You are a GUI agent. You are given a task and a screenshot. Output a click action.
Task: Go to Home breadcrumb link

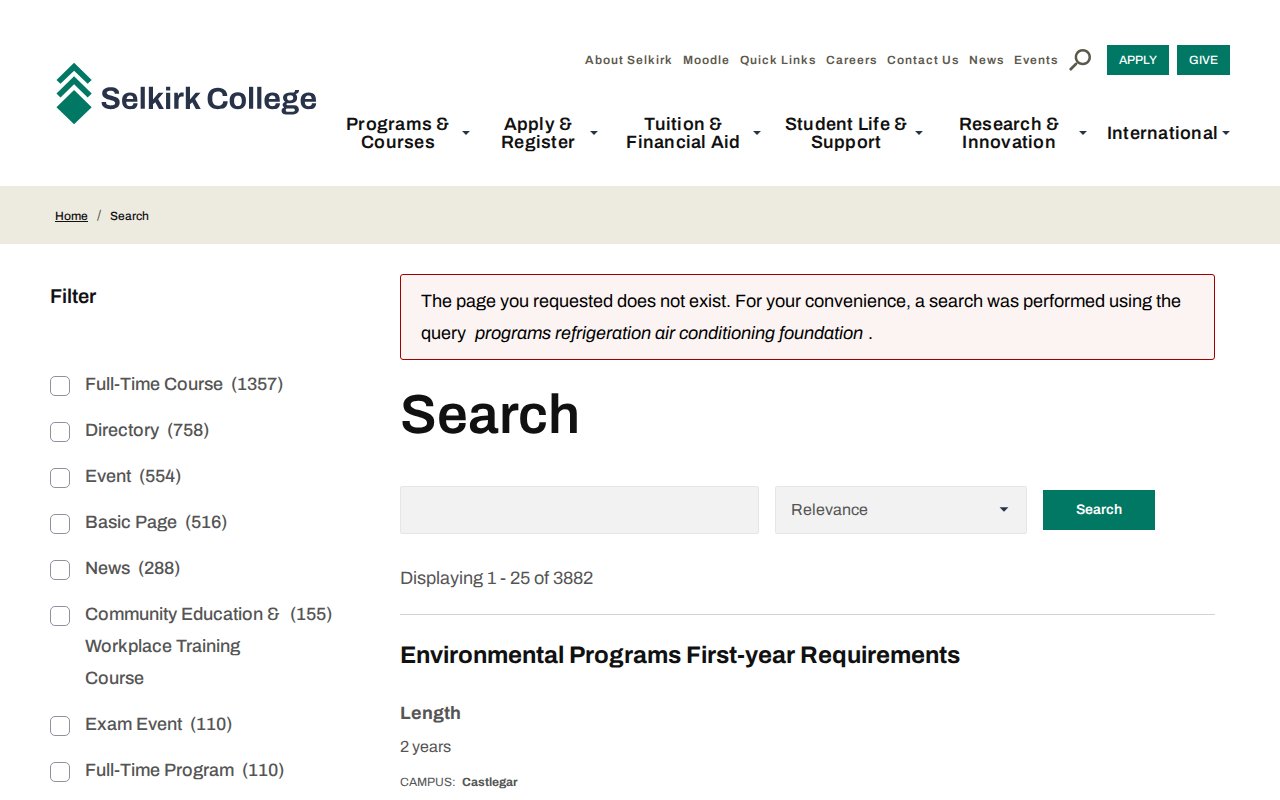pos(71,216)
